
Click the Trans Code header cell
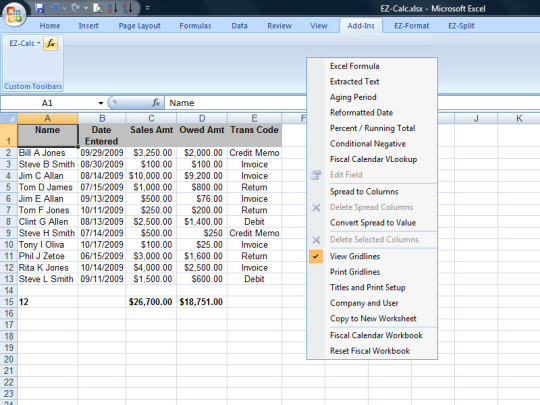(254, 135)
